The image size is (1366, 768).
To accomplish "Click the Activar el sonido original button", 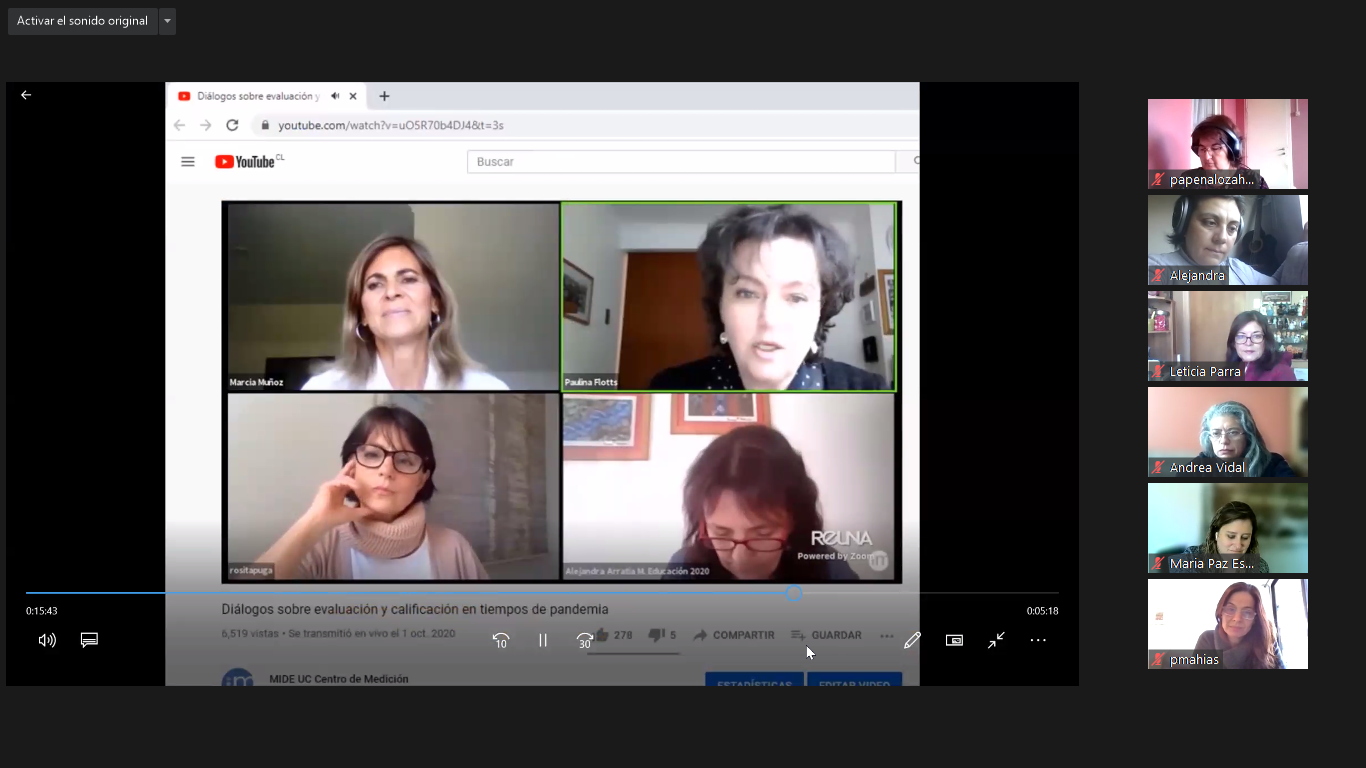I will [82, 21].
